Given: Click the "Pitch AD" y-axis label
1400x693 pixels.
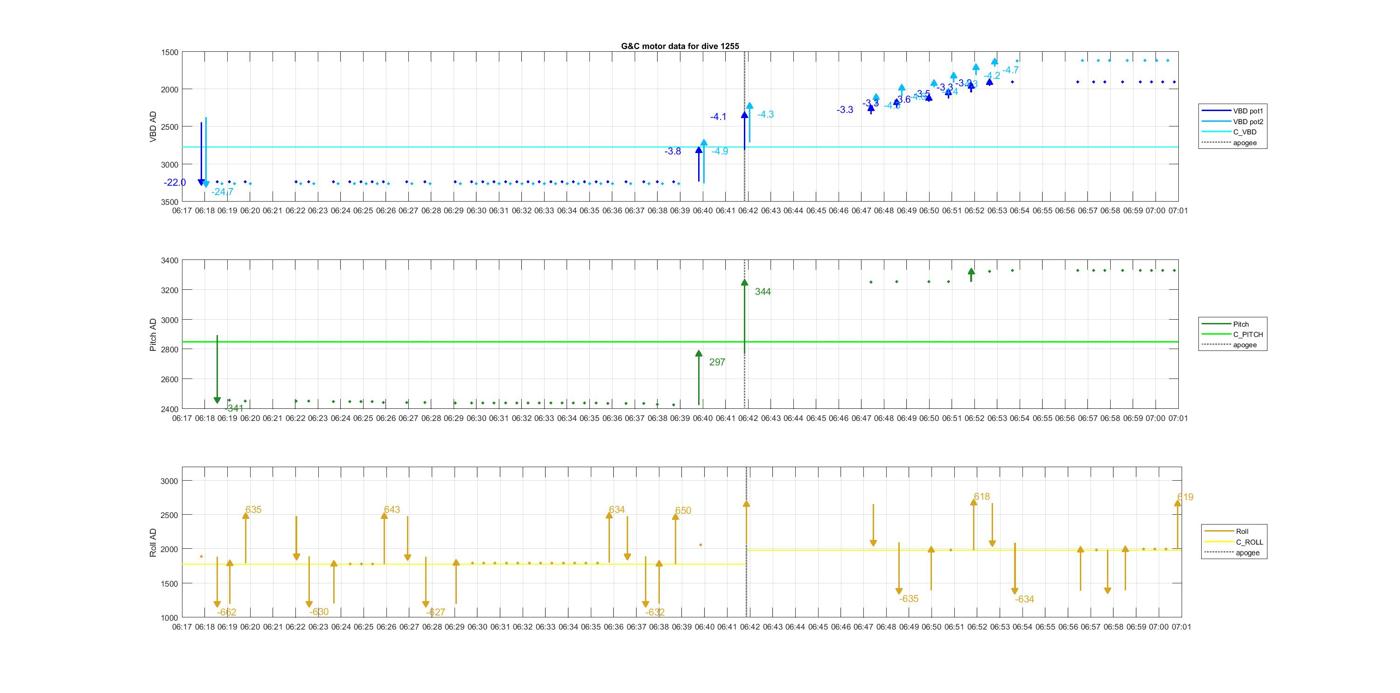Looking at the screenshot, I should 154,334.
